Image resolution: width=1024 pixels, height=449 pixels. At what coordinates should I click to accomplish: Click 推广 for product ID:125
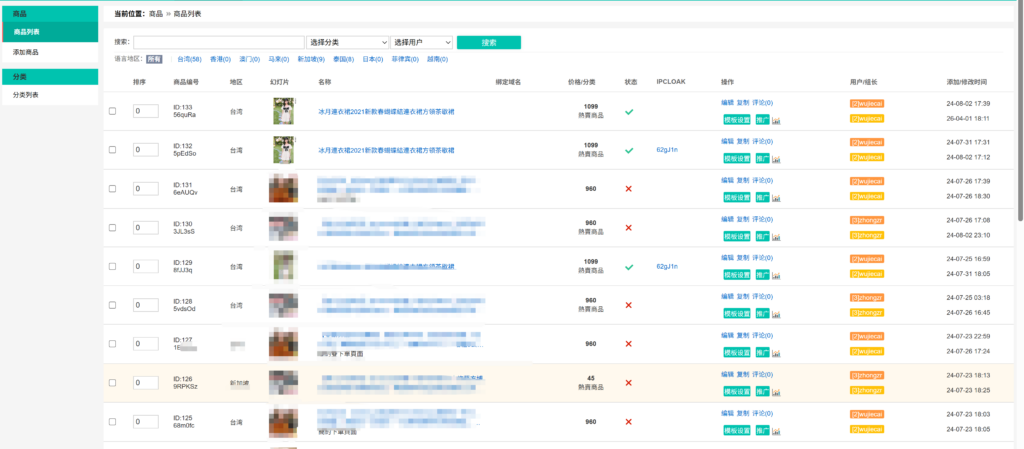(762, 431)
